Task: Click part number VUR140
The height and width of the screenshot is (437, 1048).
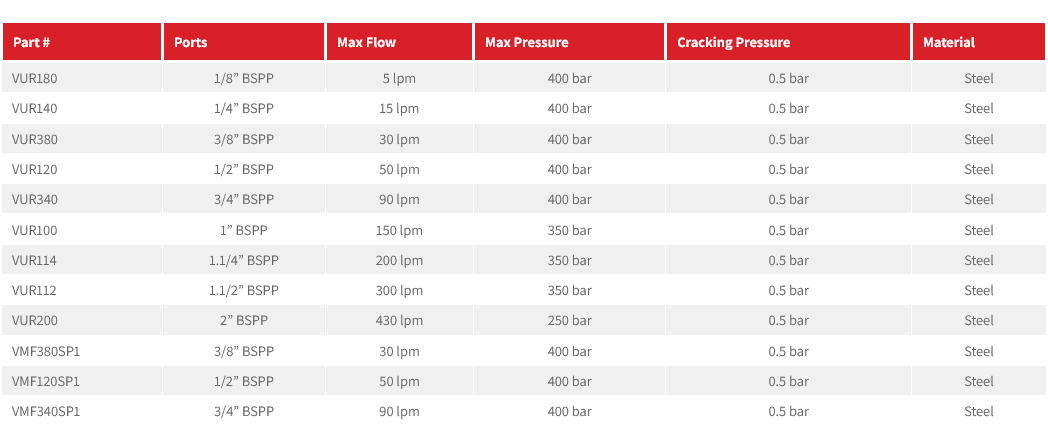Action: 33,108
